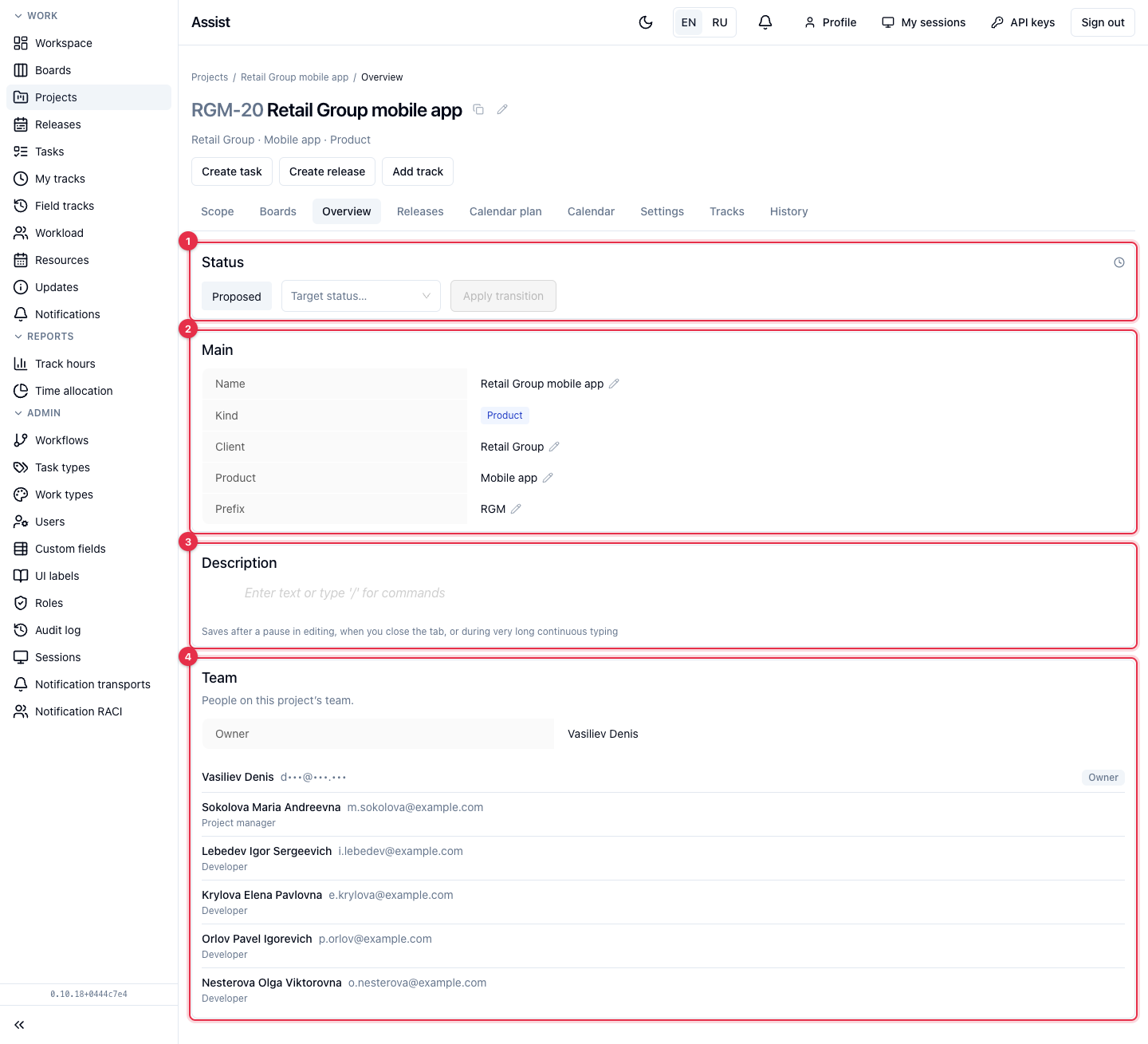Click the Create task button
Image resolution: width=1148 pixels, height=1044 pixels.
tap(232, 171)
